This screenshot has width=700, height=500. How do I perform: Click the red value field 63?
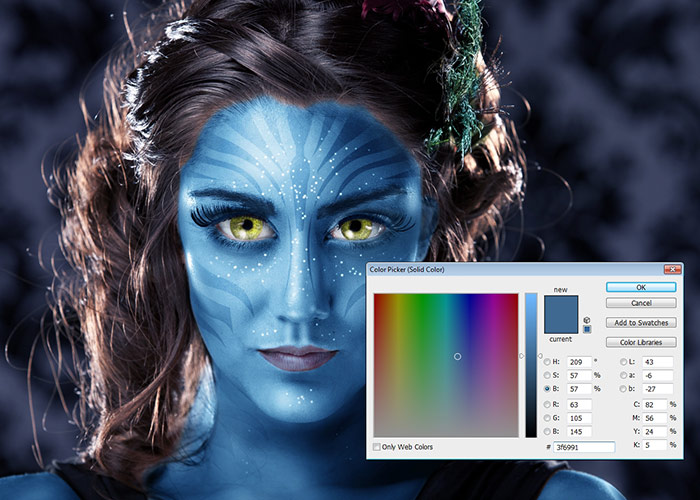(579, 404)
